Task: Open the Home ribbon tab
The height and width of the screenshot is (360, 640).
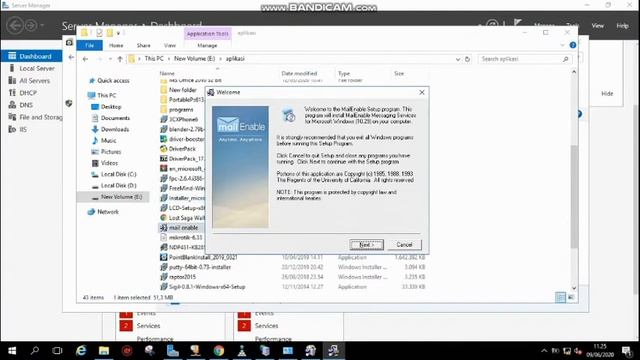Action: coord(116,45)
